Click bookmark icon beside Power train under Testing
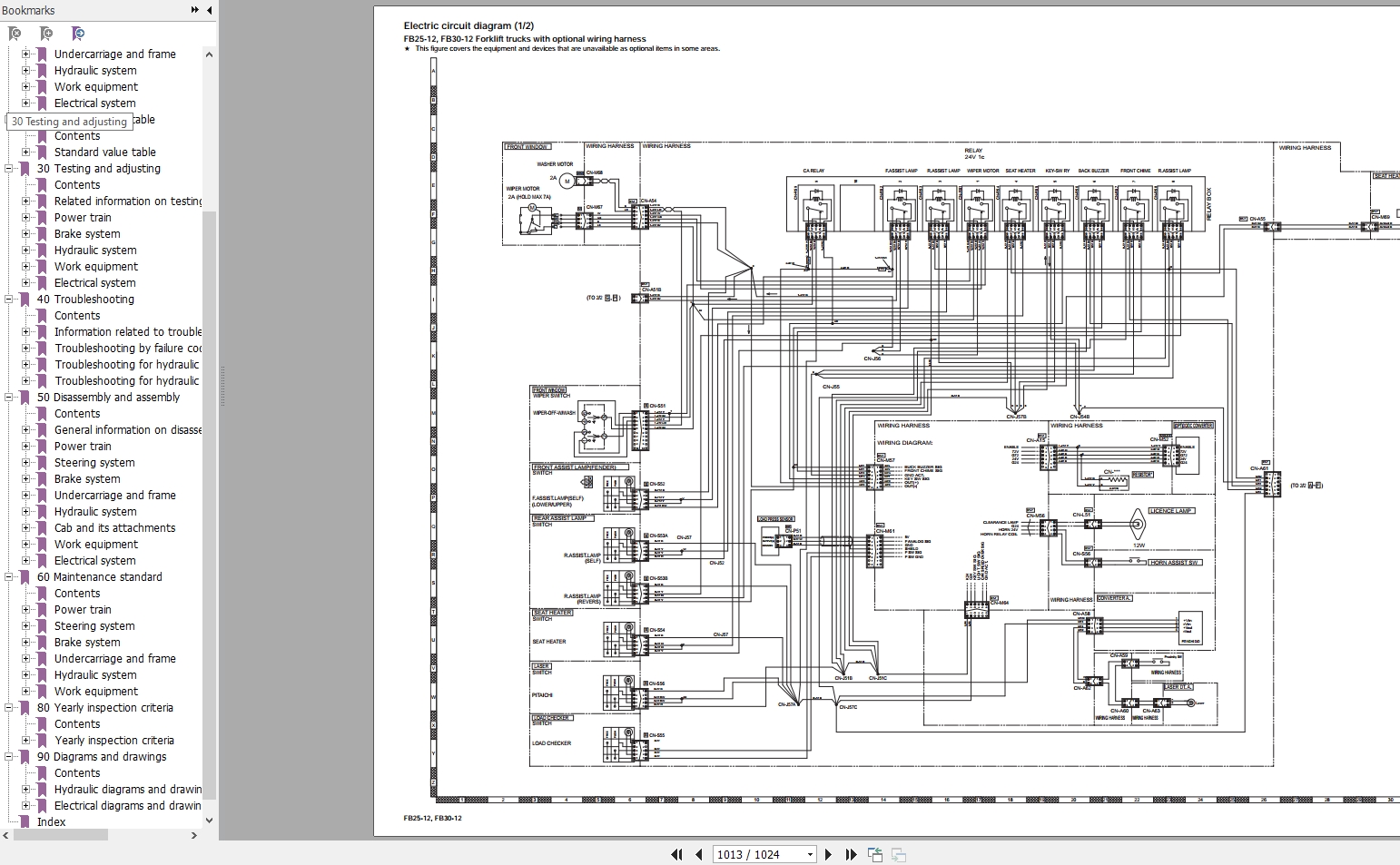 42,218
